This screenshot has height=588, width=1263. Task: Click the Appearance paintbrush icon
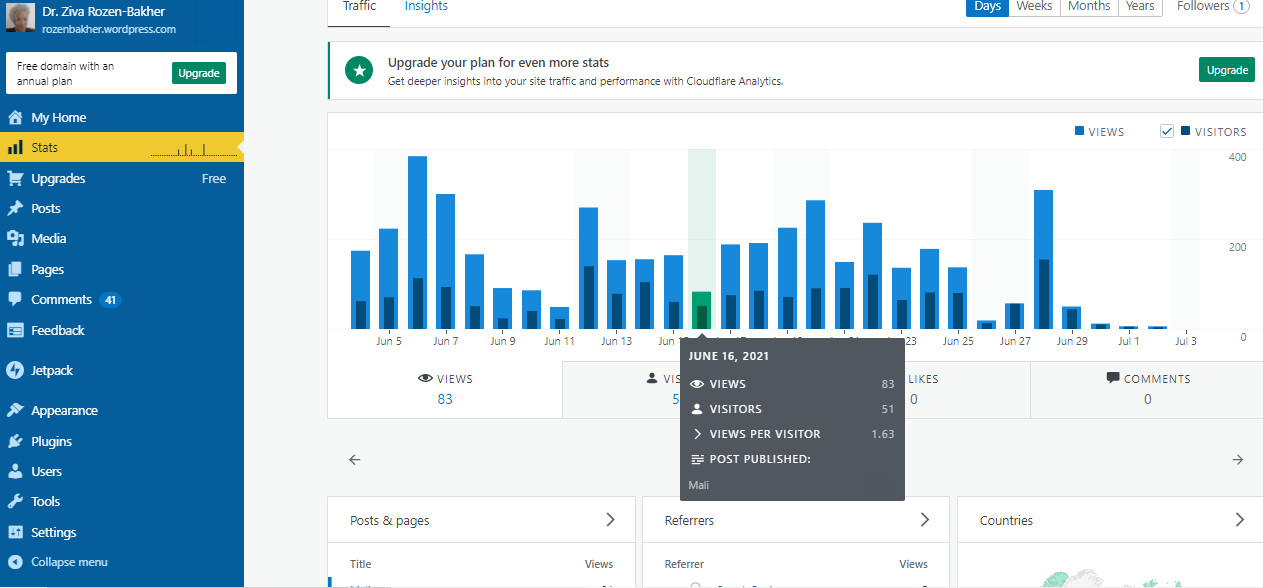pyautogui.click(x=15, y=410)
